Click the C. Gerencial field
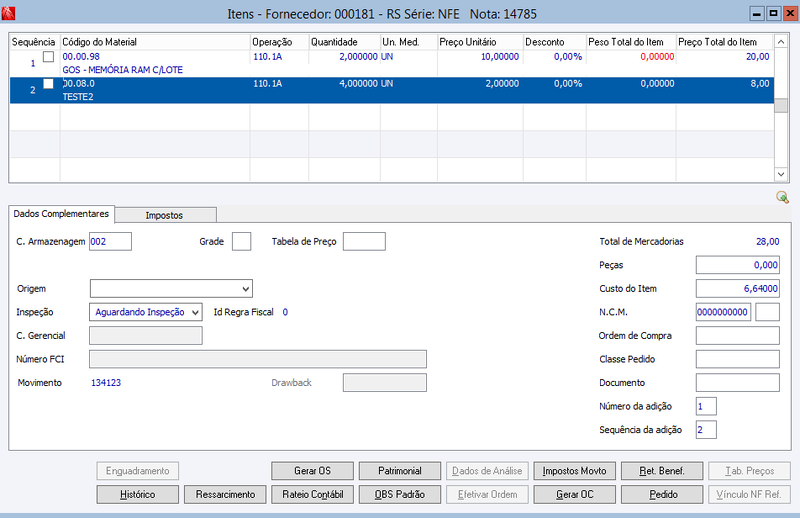This screenshot has width=800, height=518. pos(146,335)
